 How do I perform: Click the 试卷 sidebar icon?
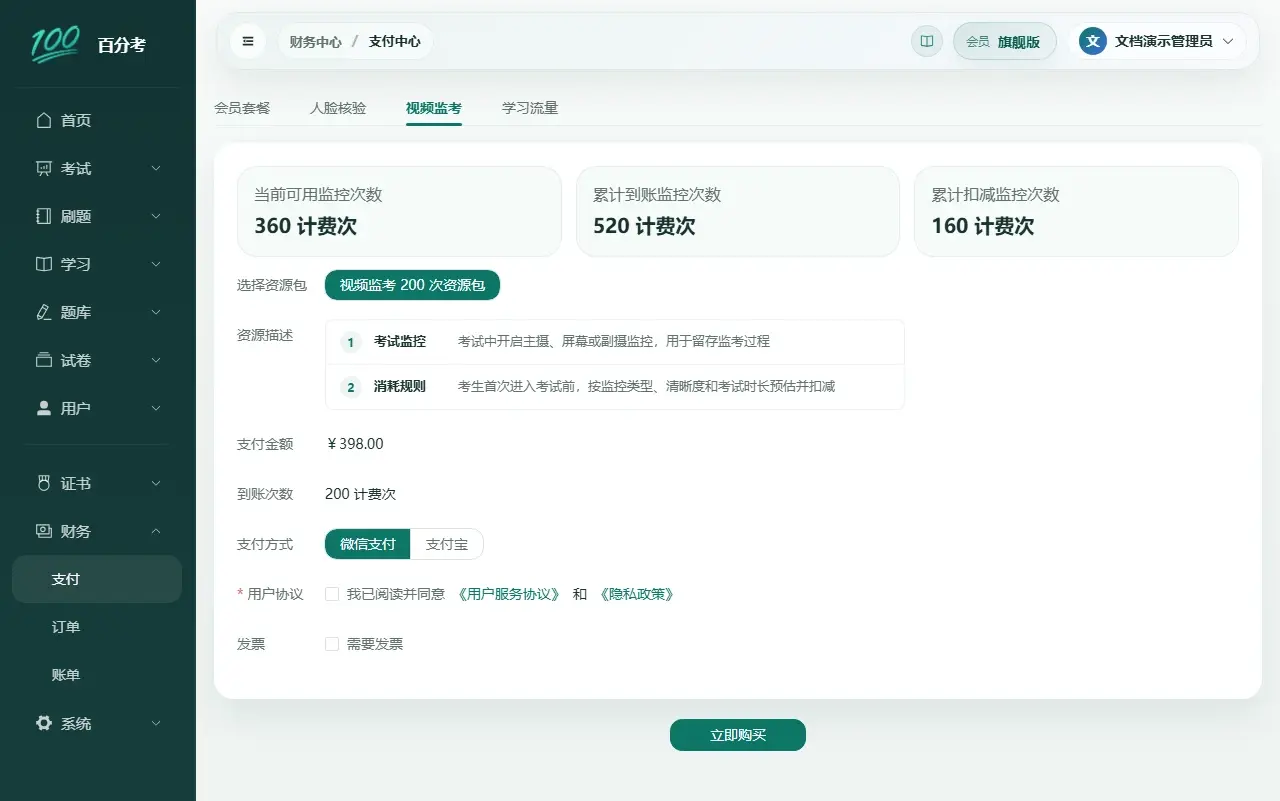point(43,360)
